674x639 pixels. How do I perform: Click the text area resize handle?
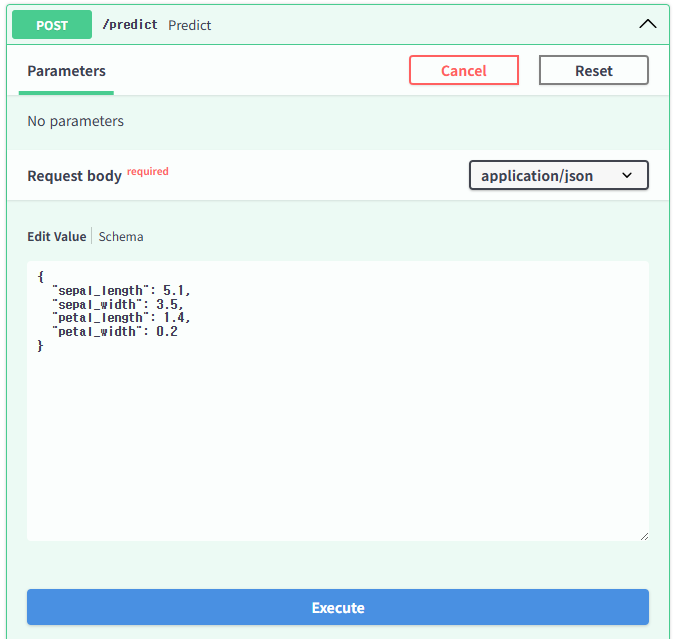click(643, 535)
